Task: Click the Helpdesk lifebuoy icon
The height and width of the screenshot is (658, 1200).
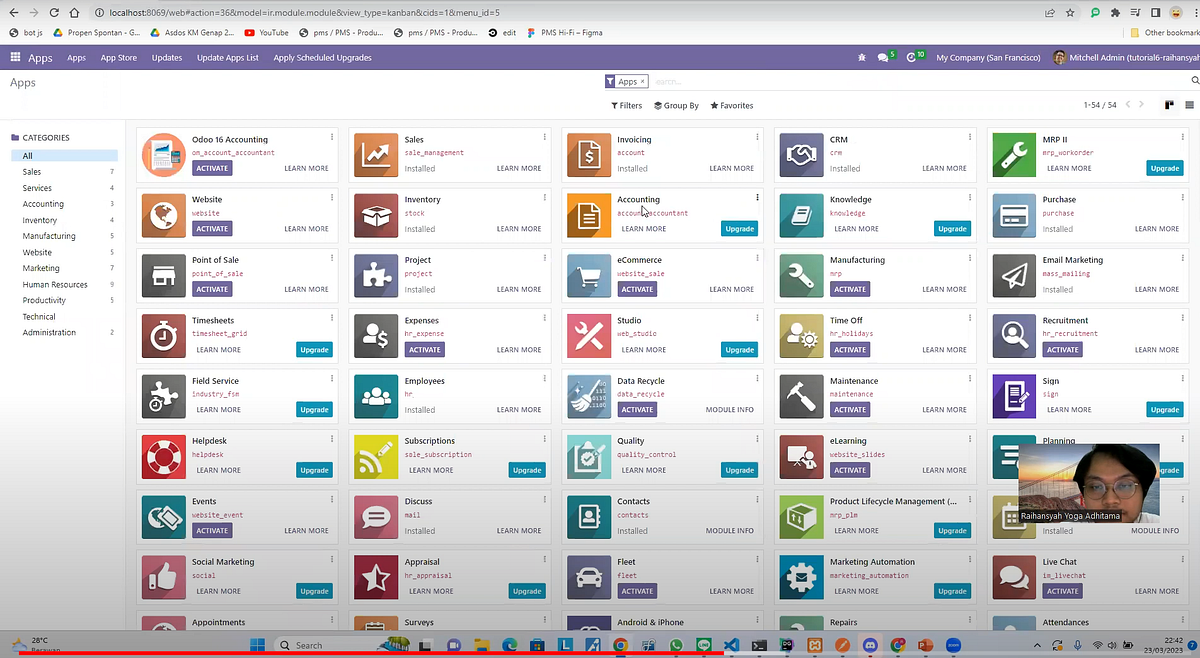Action: pos(163,457)
